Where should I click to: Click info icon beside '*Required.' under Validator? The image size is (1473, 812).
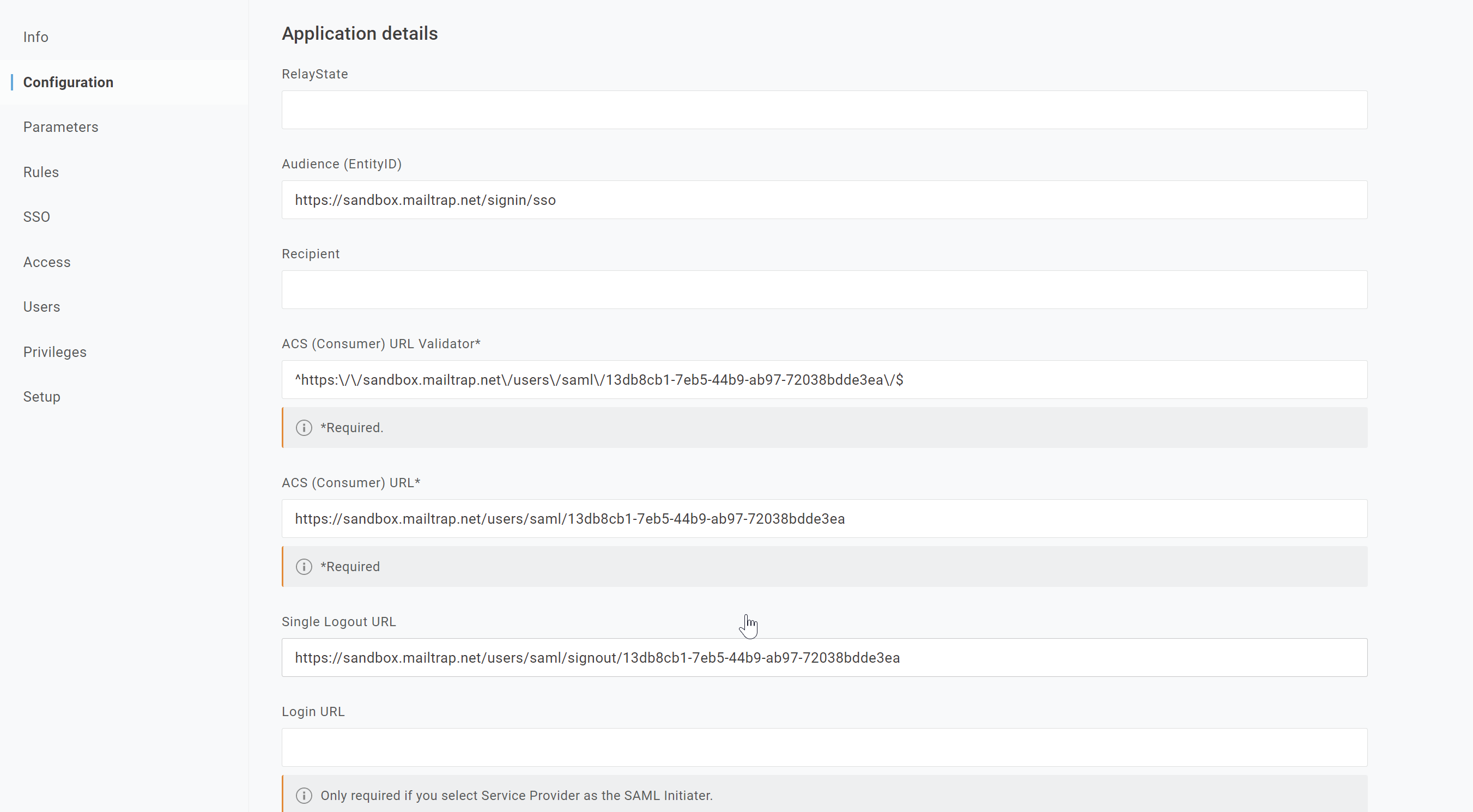click(x=304, y=428)
